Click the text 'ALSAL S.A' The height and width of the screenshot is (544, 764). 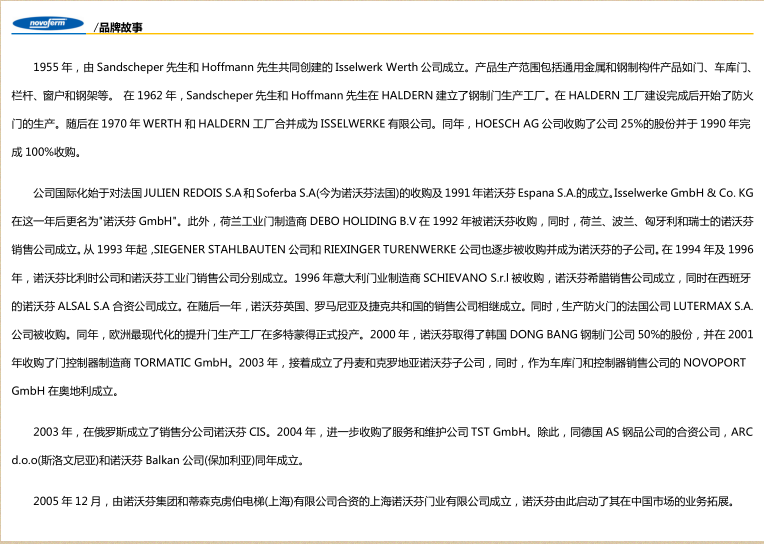83,306
